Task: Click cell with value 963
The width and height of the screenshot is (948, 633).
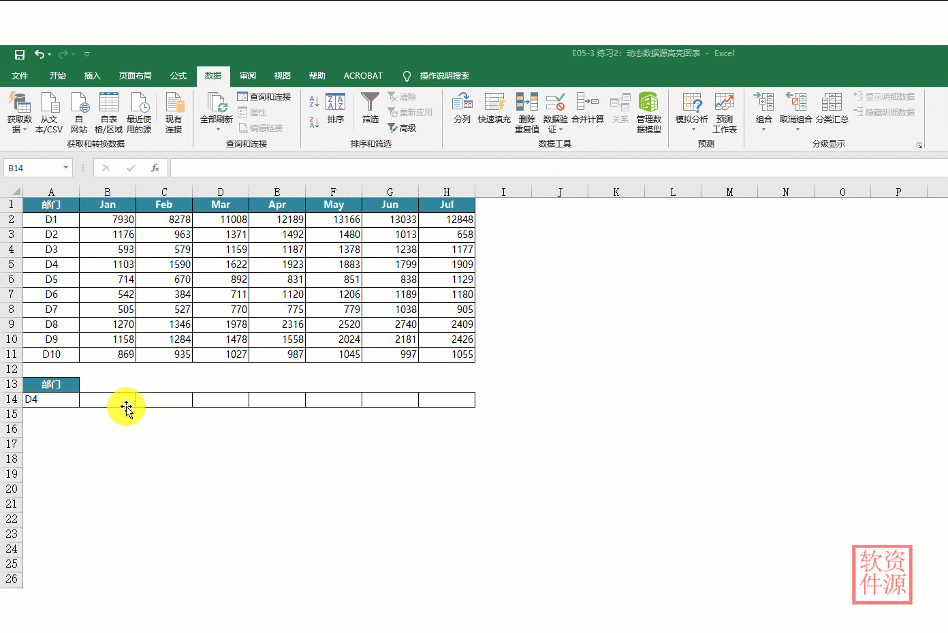Action: [164, 235]
